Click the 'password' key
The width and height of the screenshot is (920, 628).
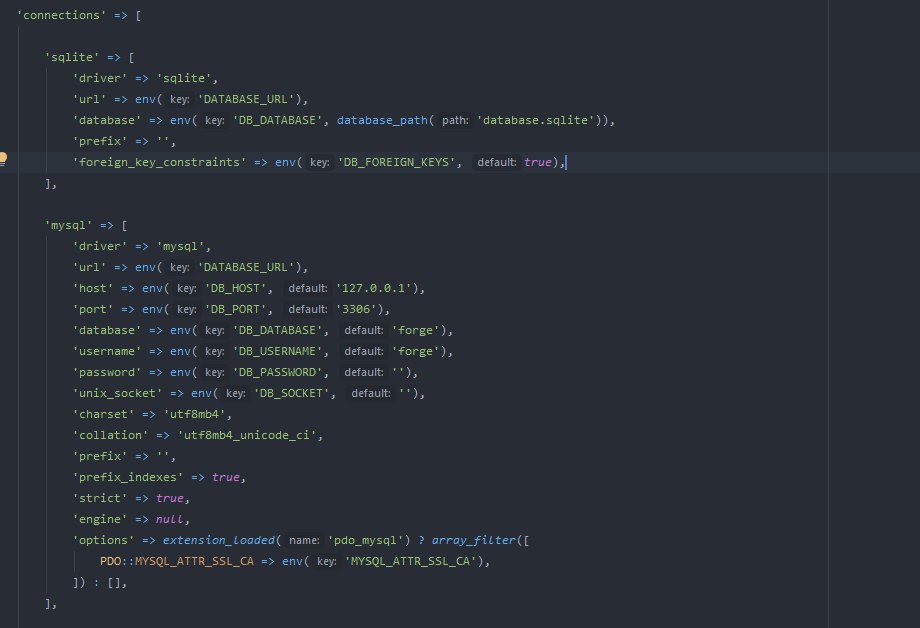(107, 373)
